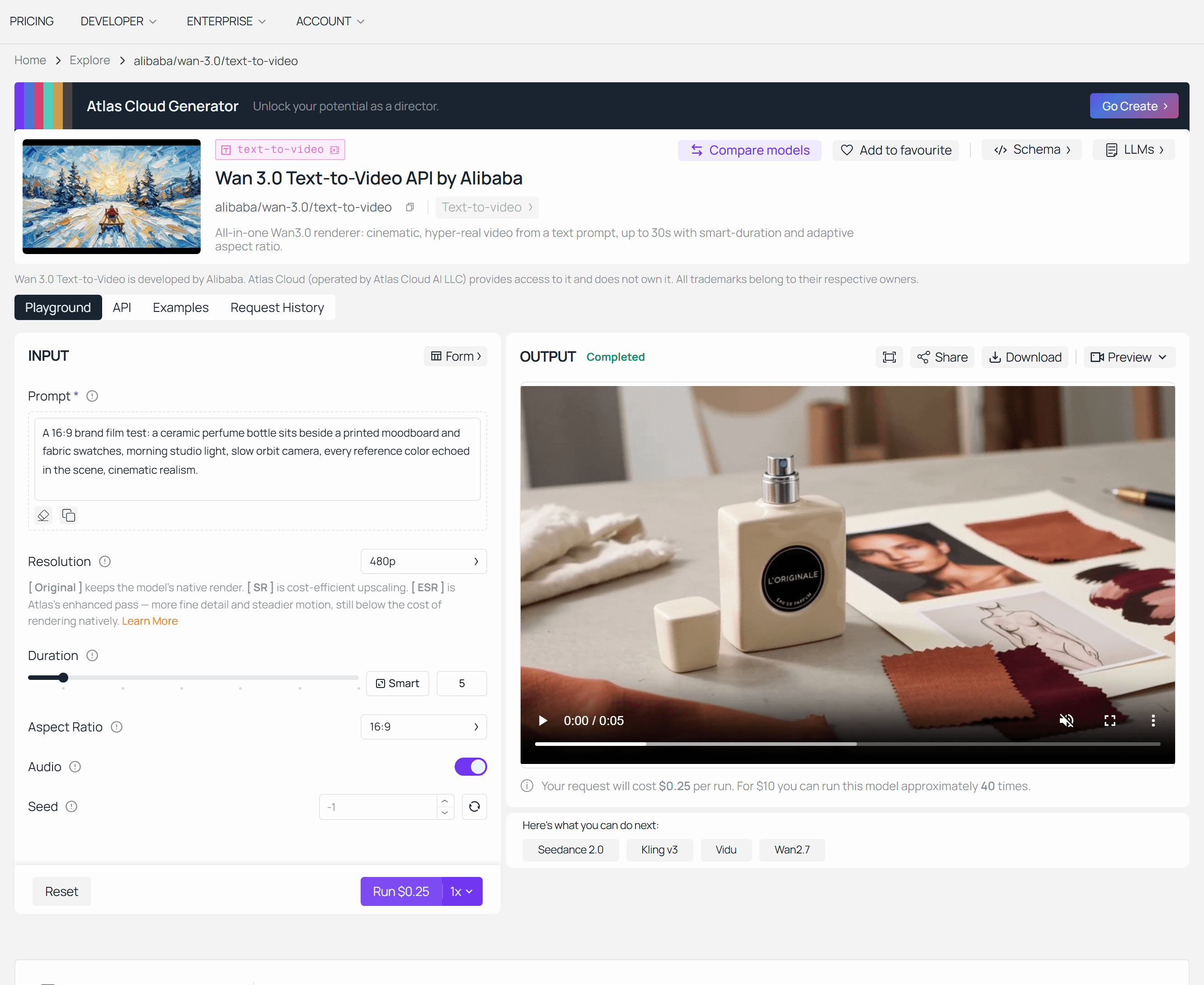
Task: Enable Smart duration mode
Action: (x=398, y=683)
